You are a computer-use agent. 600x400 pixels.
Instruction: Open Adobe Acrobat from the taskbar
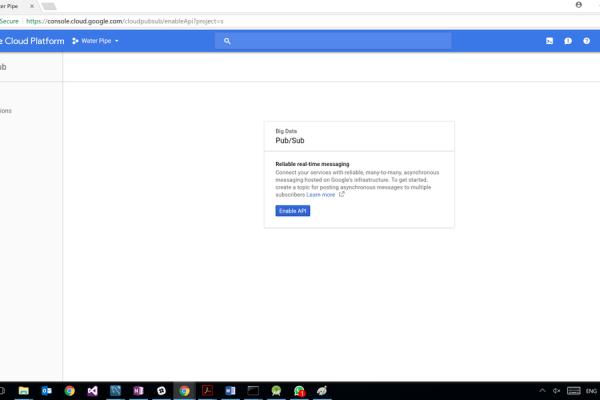[x=207, y=391]
